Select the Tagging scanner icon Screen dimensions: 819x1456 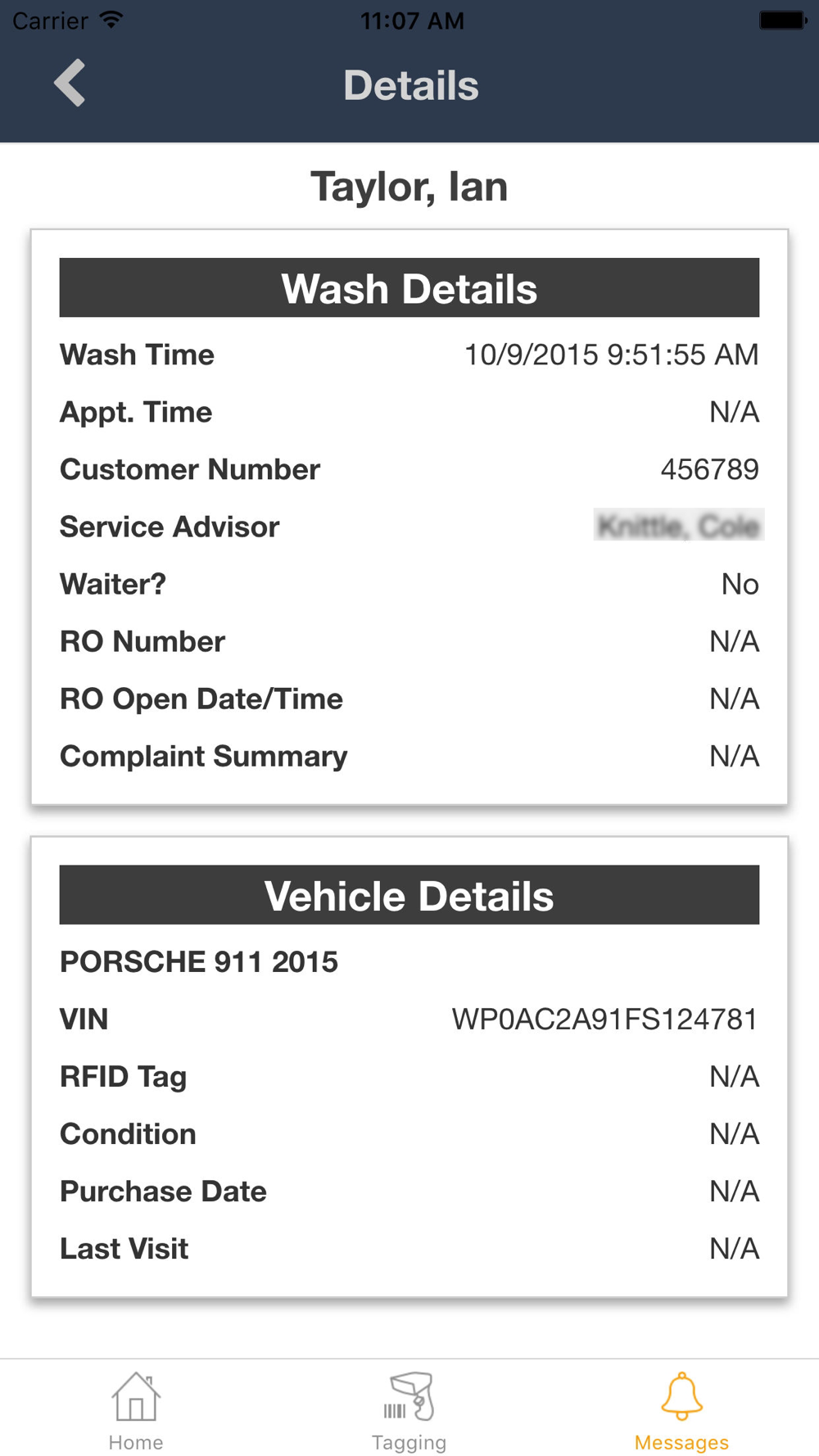tap(409, 1397)
